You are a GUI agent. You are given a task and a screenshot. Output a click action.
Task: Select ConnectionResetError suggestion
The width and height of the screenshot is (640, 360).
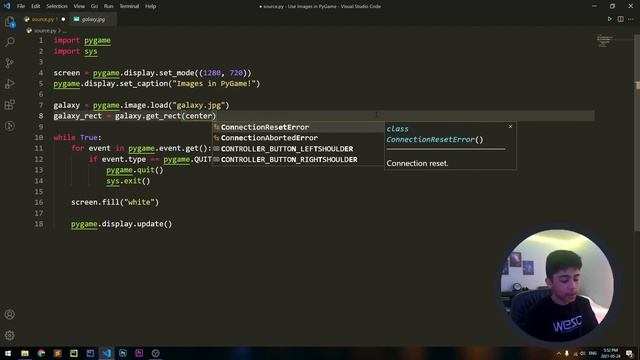[298, 127]
